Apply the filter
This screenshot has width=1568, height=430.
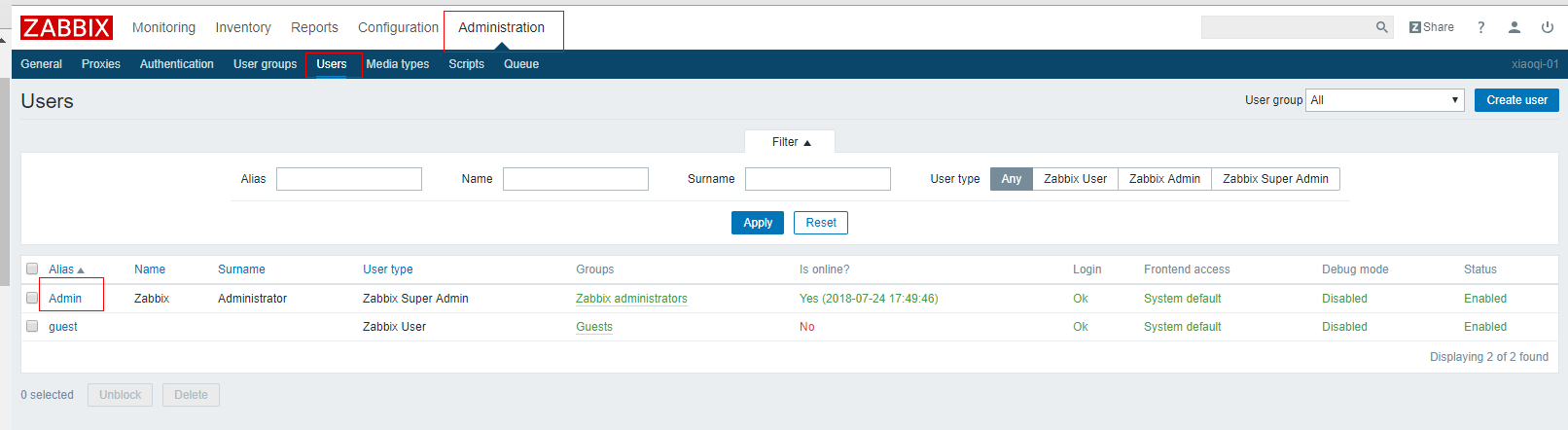click(x=758, y=223)
